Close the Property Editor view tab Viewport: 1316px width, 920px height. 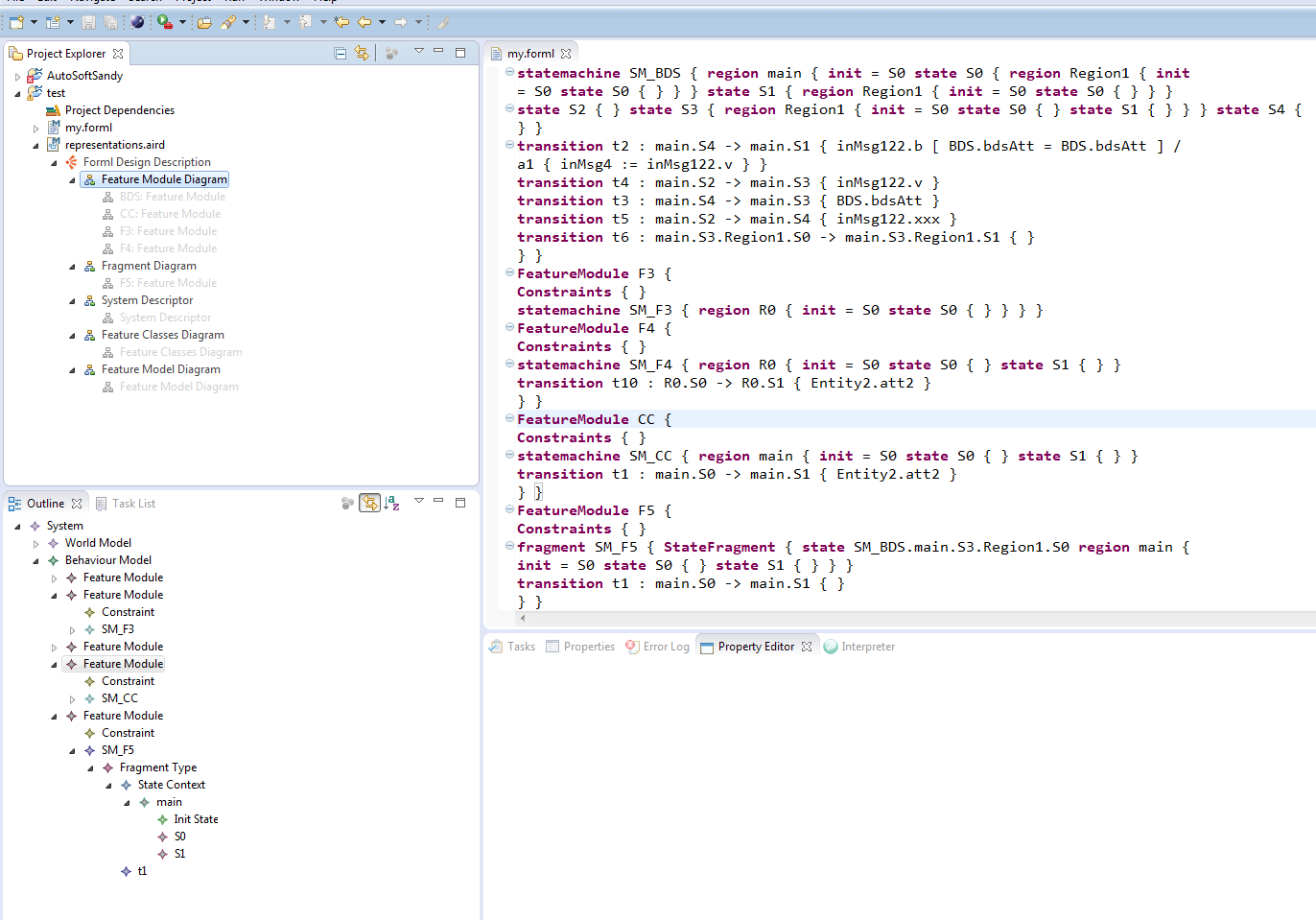pos(807,647)
